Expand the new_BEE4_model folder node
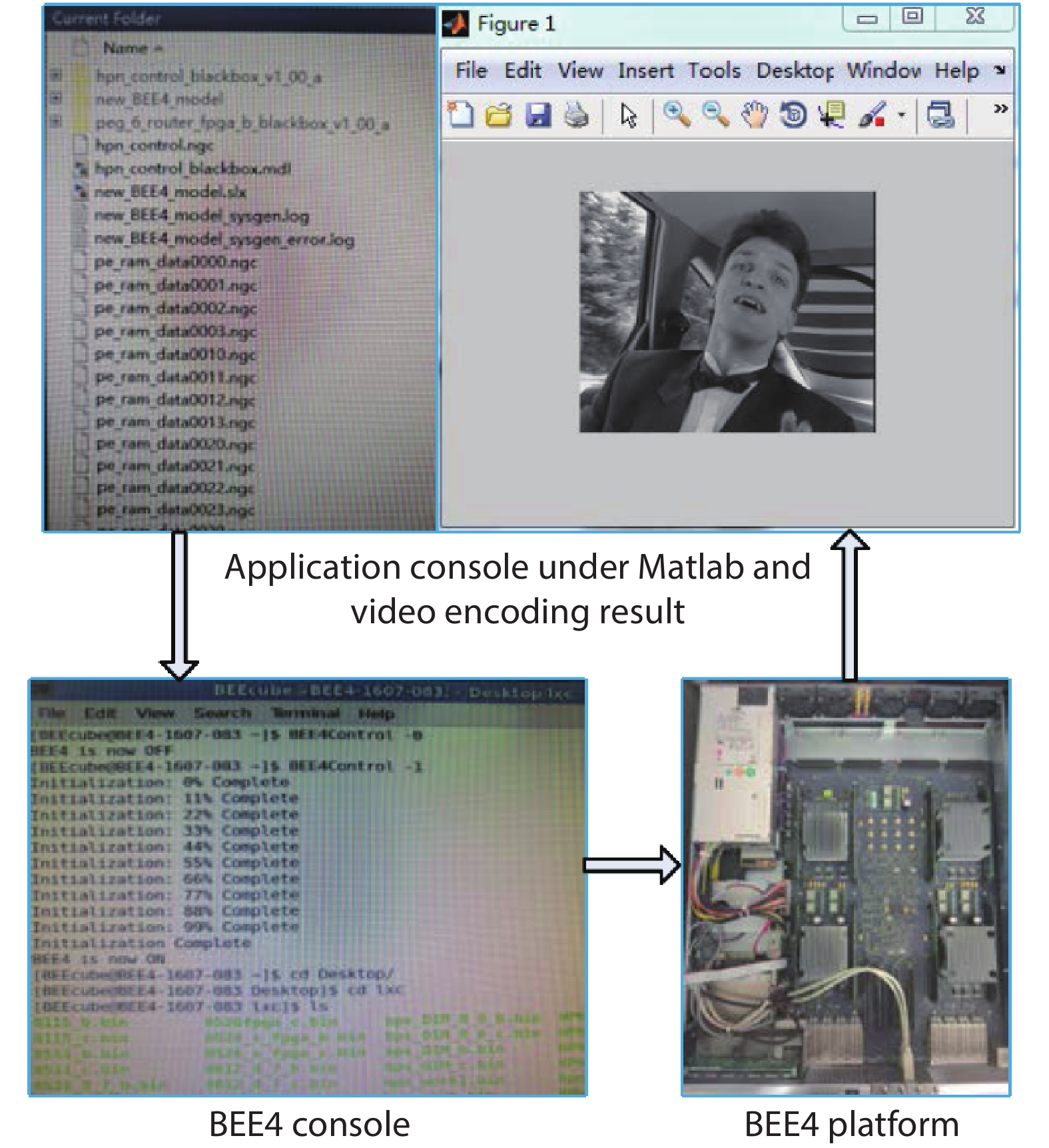 pos(56,99)
